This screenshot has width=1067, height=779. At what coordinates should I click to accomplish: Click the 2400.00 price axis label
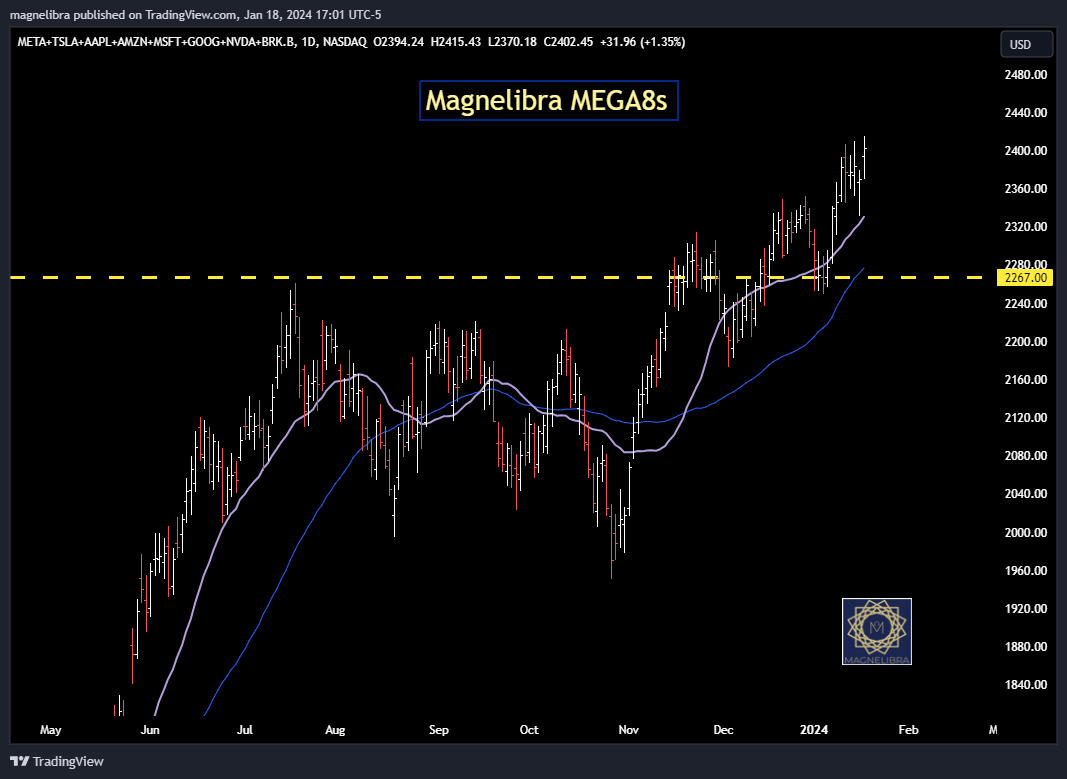point(1025,150)
